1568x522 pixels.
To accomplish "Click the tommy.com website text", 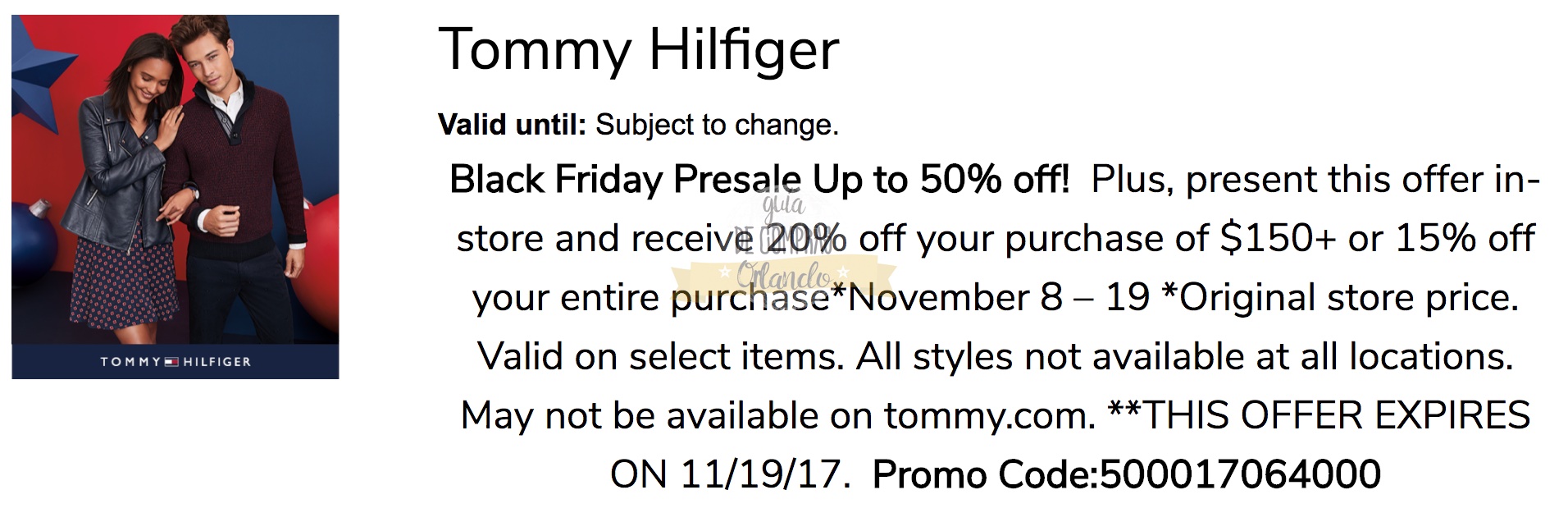I will point(989,416).
